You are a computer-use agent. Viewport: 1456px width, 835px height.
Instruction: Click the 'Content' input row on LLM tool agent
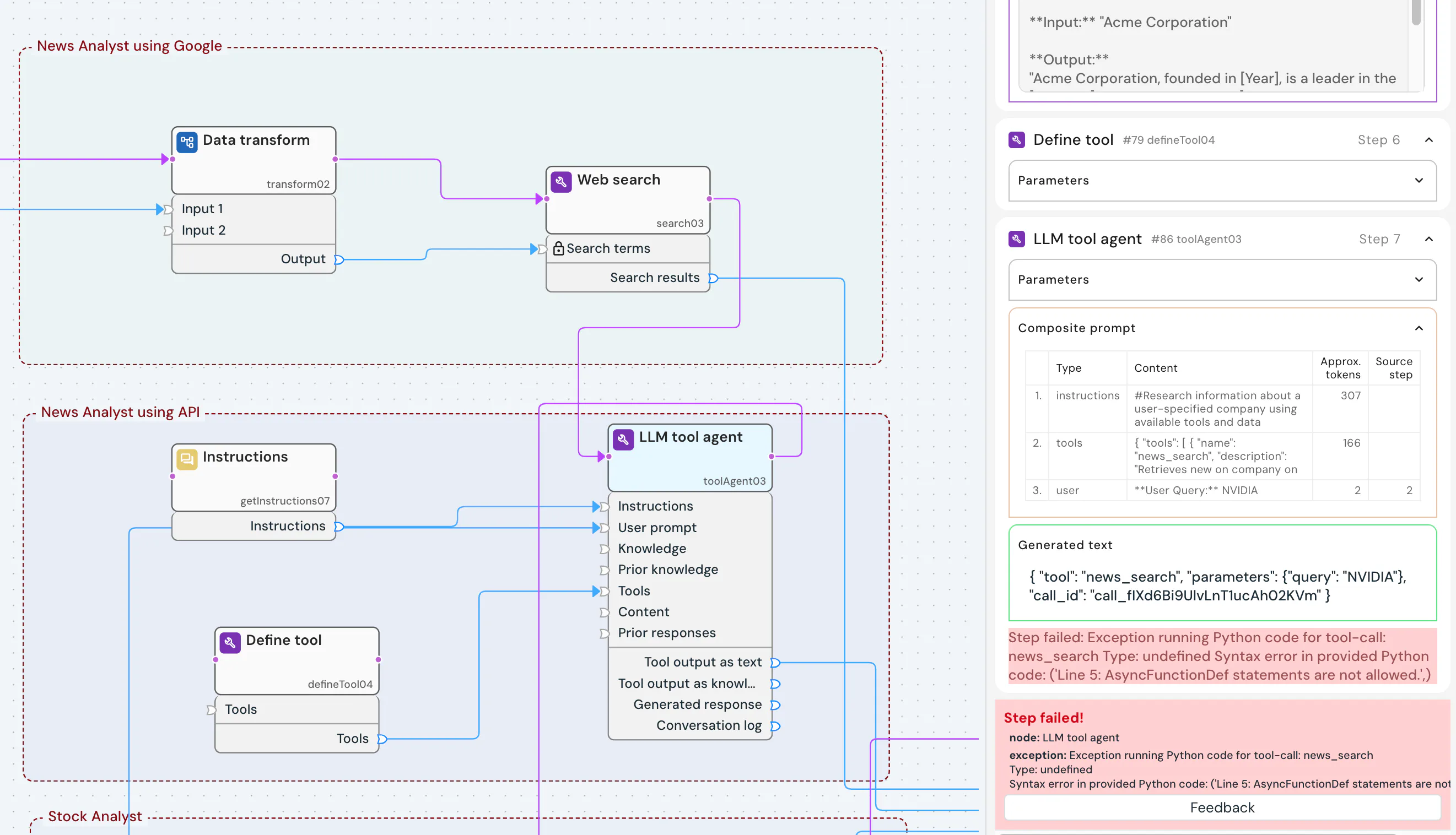coord(689,612)
